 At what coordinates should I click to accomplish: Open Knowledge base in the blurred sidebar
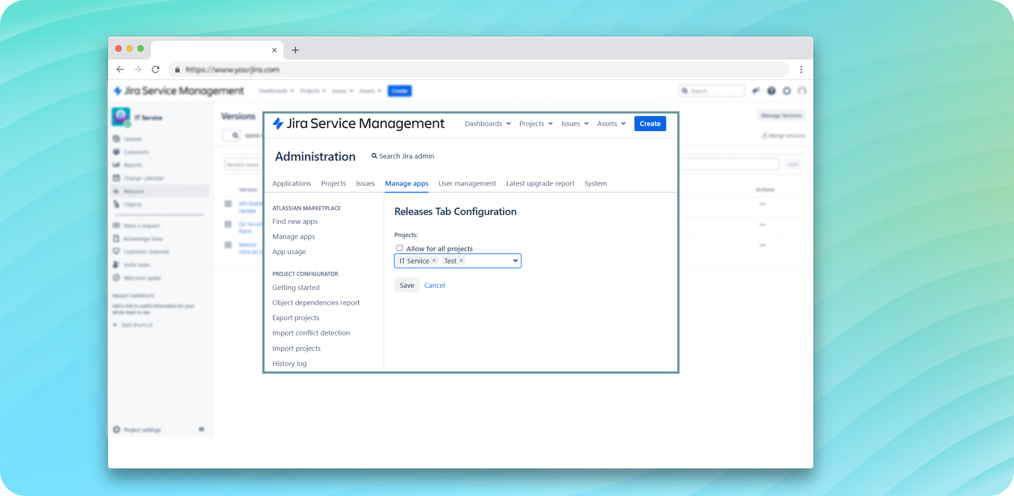tap(137, 239)
